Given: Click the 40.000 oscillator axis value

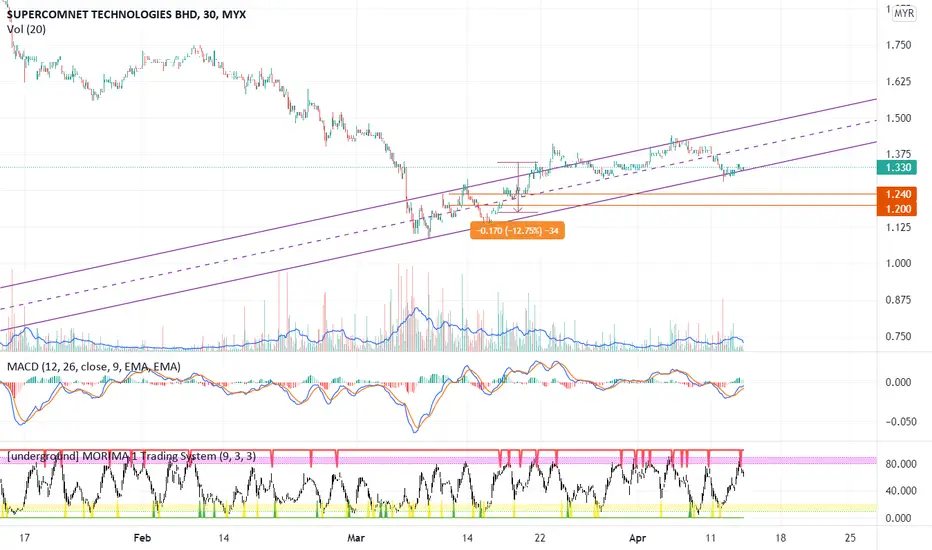Looking at the screenshot, I should click(900, 491).
